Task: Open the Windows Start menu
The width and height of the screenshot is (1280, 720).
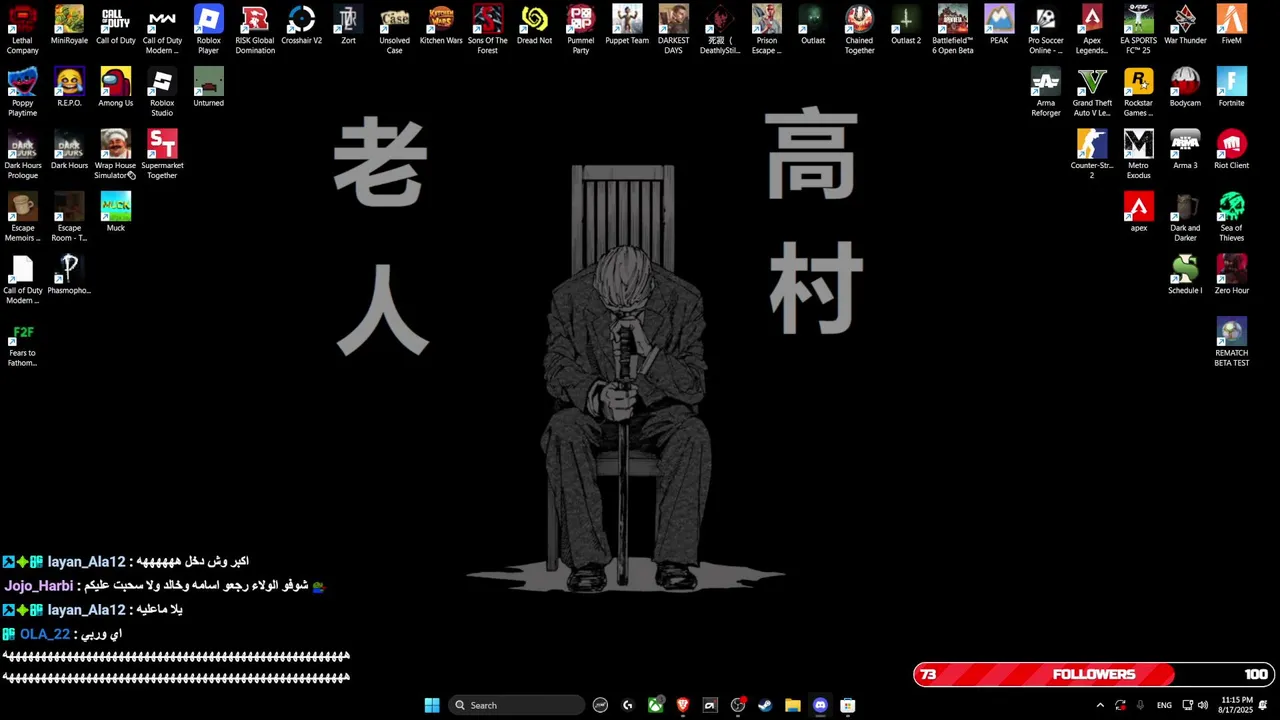Action: (x=432, y=705)
